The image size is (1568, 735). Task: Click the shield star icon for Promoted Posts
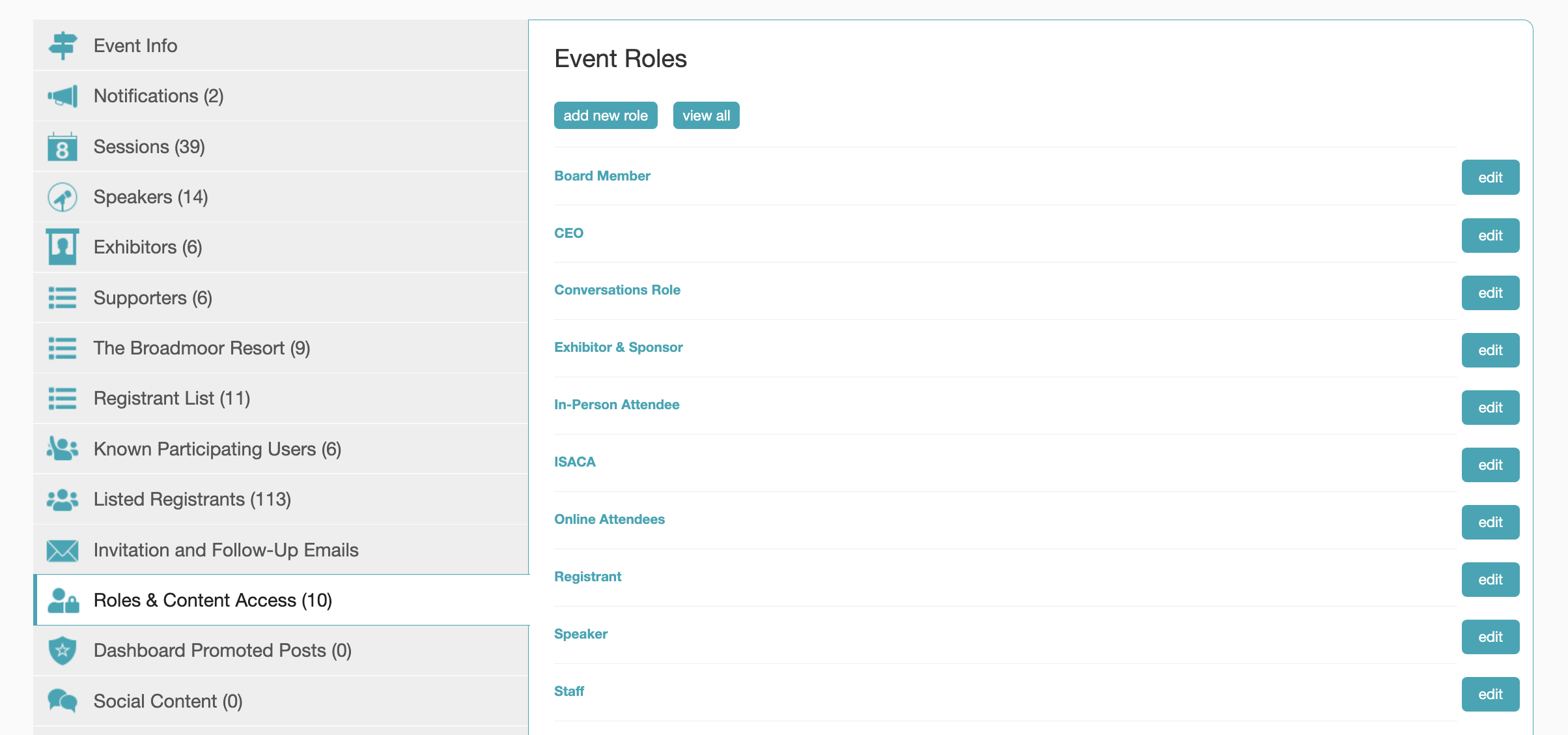pyautogui.click(x=63, y=650)
